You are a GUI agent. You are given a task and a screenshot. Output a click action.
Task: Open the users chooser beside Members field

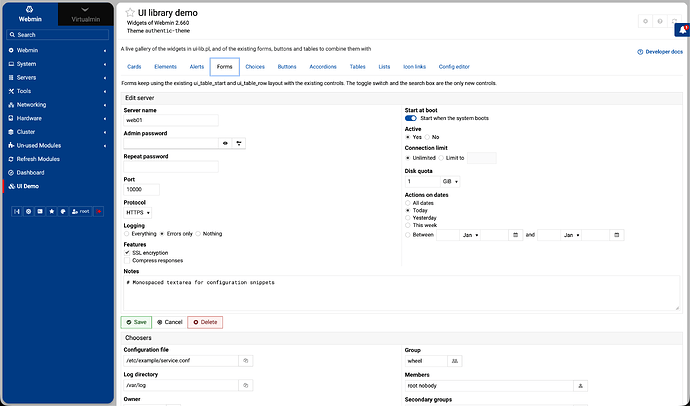(580, 386)
